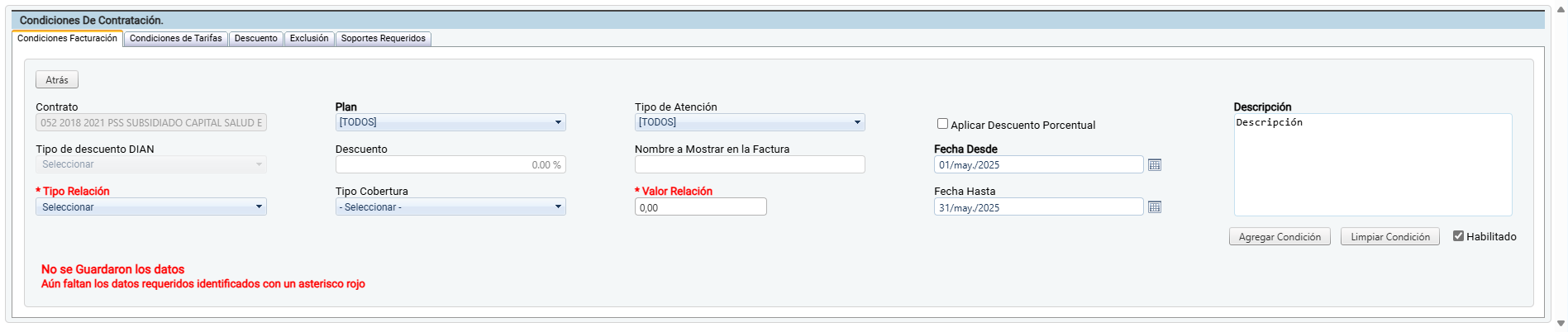
Task: Focus the Valor Relación input field
Action: pyautogui.click(x=701, y=207)
